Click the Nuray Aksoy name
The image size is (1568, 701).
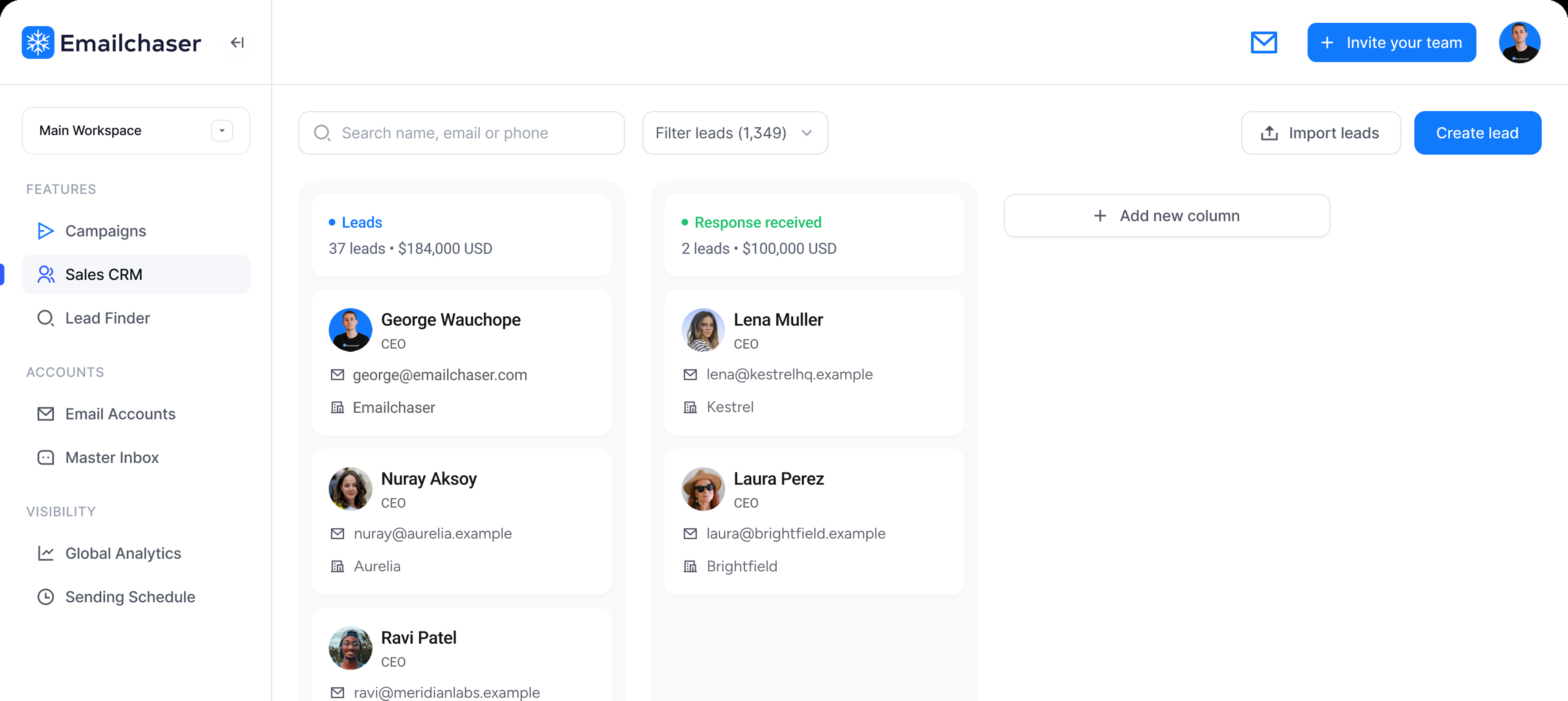pyautogui.click(x=428, y=479)
